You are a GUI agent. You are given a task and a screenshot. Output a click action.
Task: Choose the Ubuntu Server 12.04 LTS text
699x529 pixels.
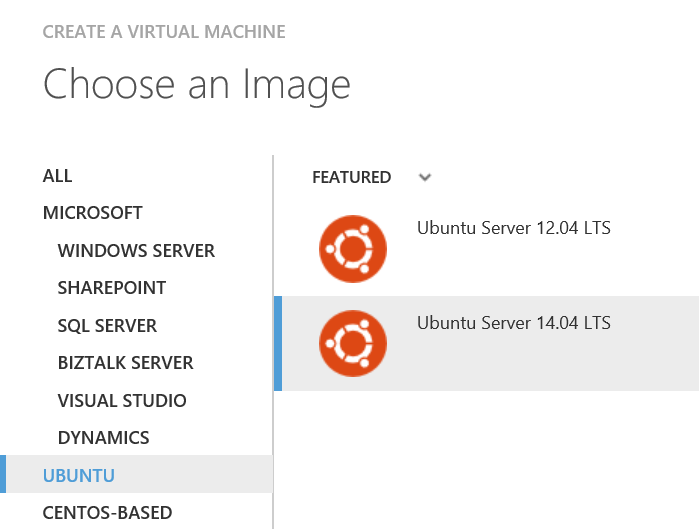[514, 228]
